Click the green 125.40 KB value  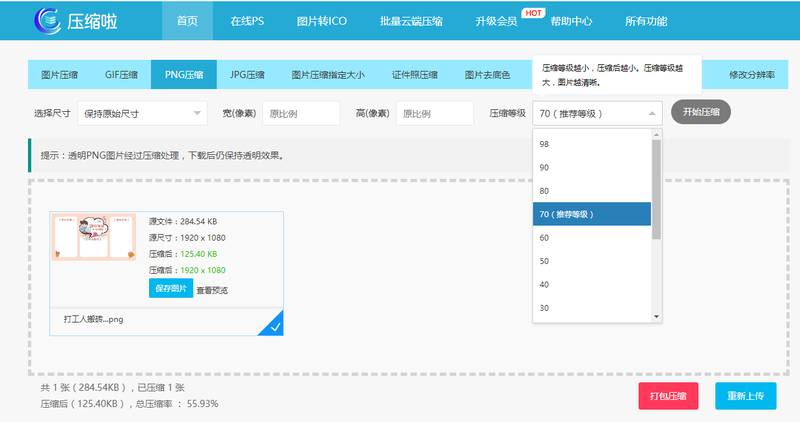199,254
